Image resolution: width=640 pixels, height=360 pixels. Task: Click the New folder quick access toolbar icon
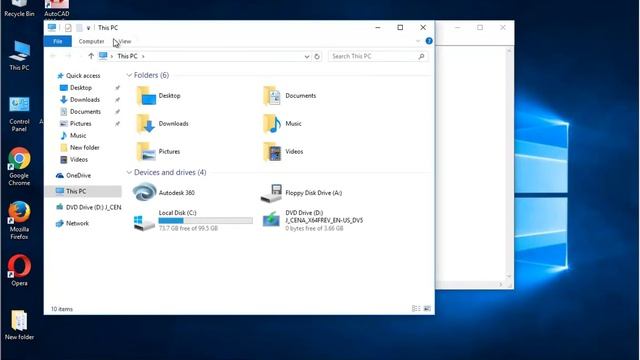[79, 28]
